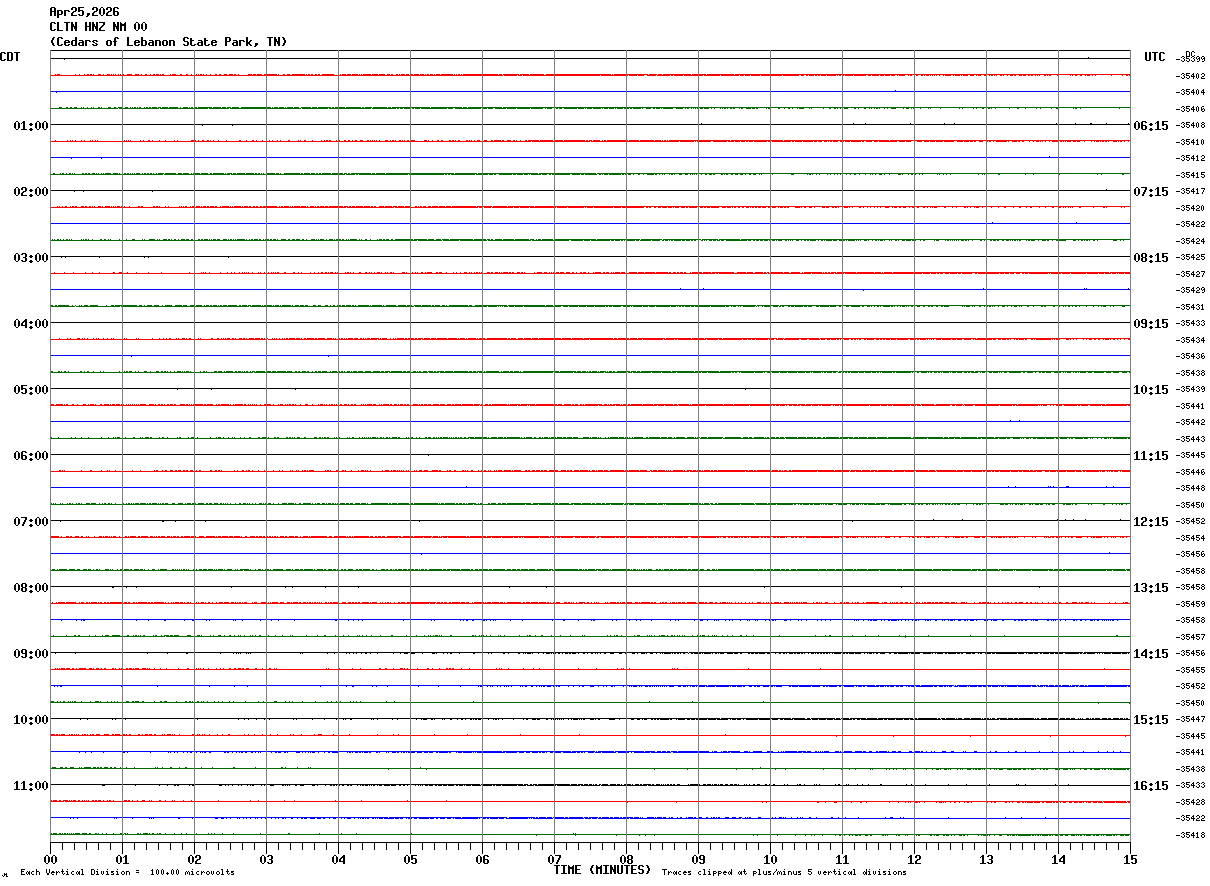Click the 10:00 CDT time label
Image resolution: width=1210 pixels, height=886 pixels.
[x=31, y=719]
